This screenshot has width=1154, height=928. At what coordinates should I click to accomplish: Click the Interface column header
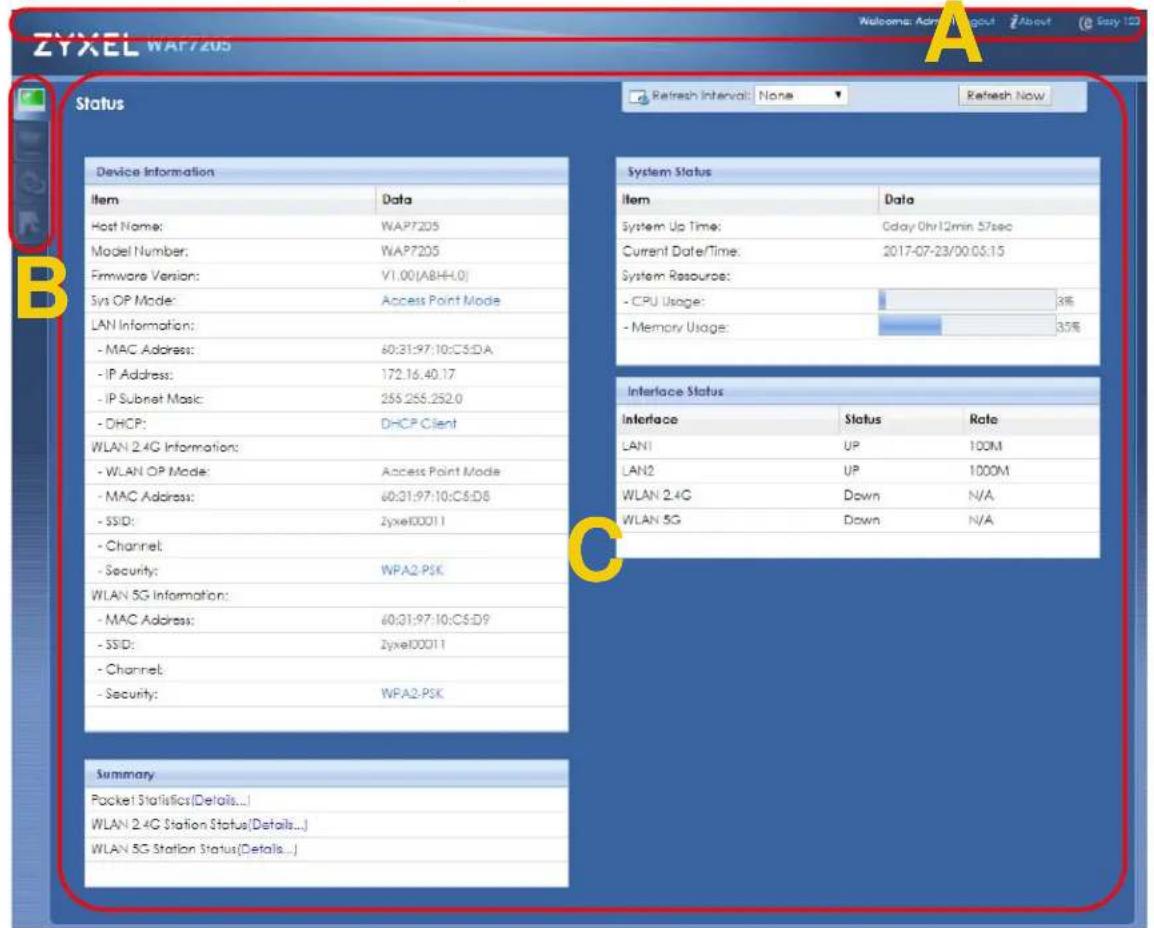click(x=650, y=419)
